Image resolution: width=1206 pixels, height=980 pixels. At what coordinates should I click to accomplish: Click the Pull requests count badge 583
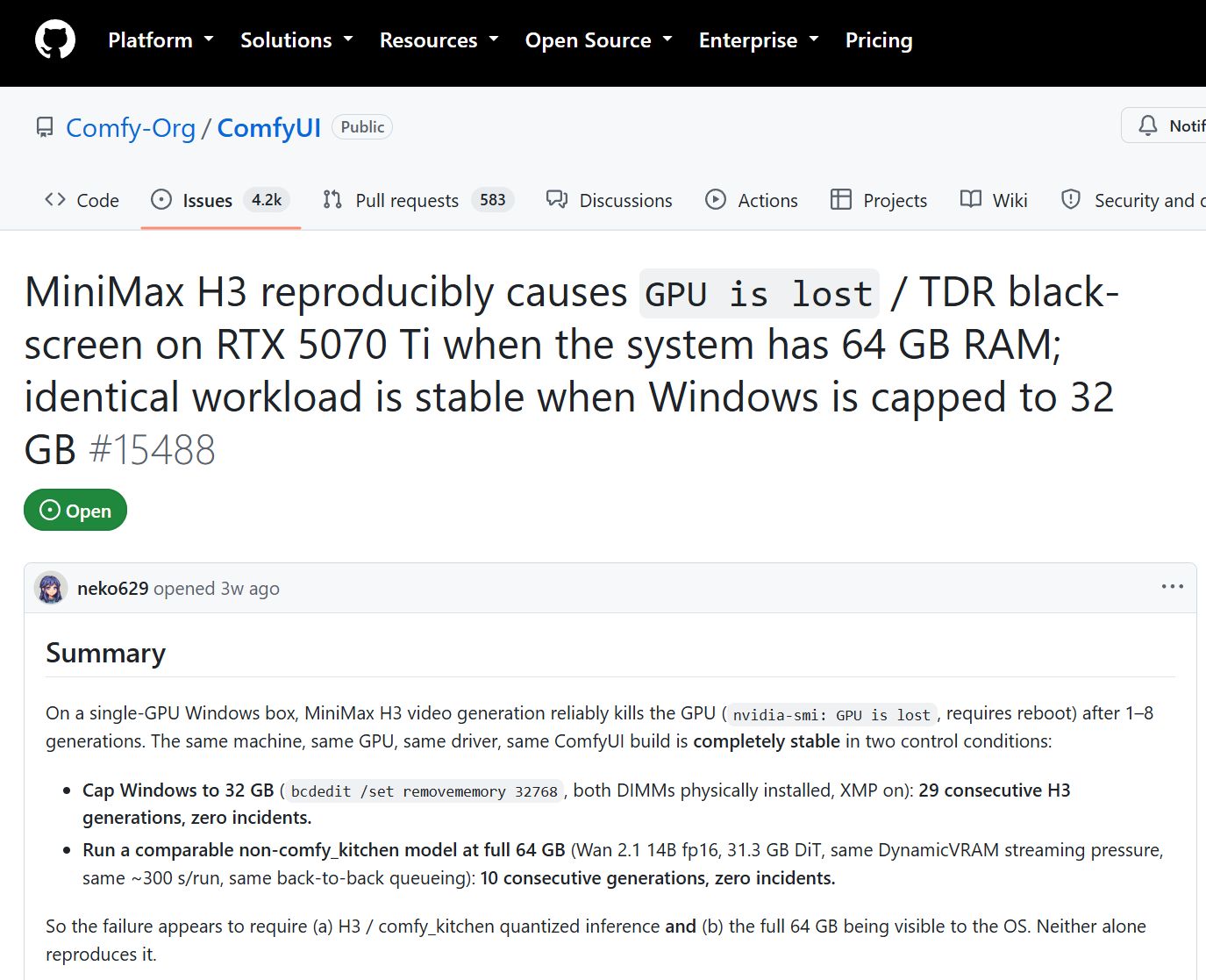click(x=493, y=200)
